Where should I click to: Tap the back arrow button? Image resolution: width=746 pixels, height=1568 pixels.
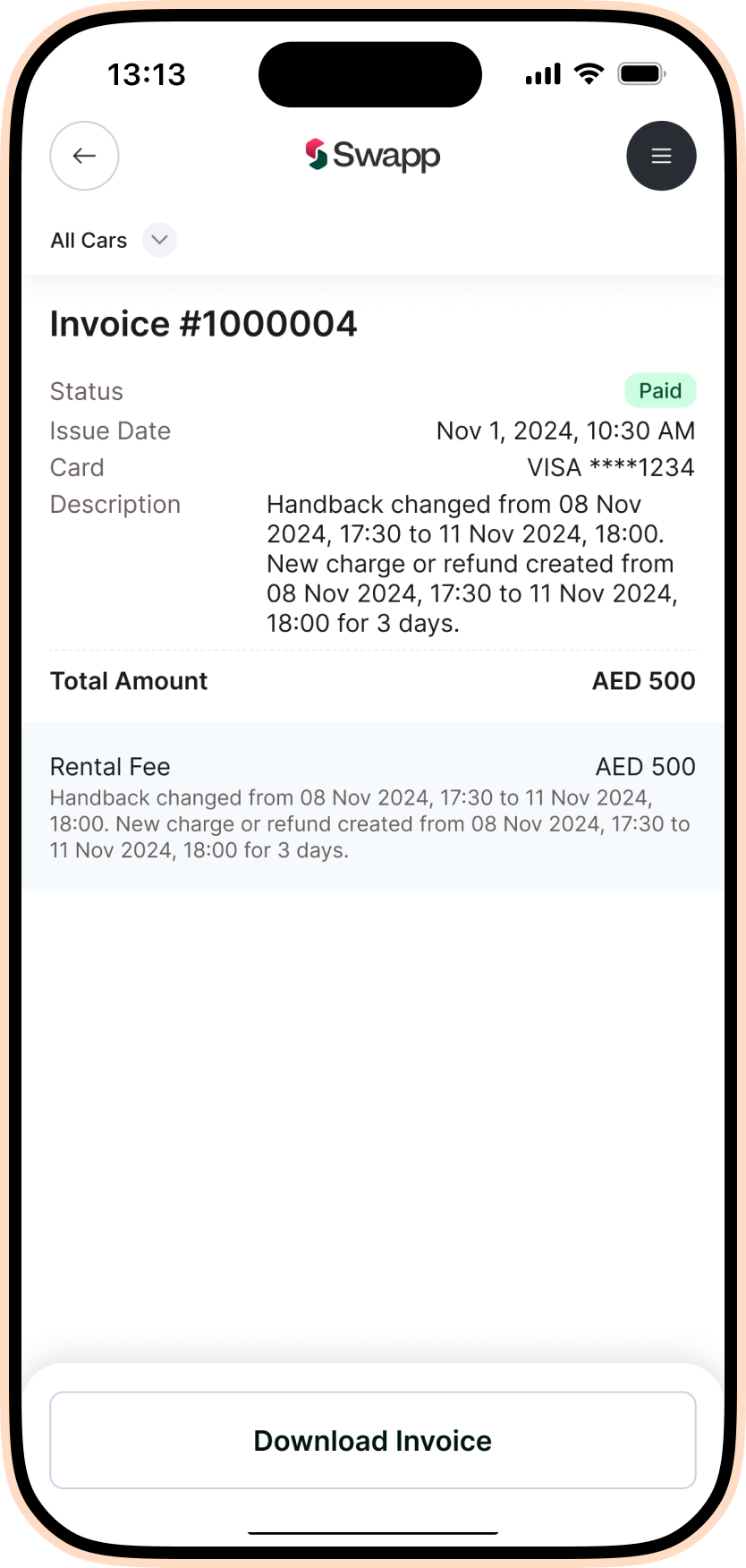pos(84,156)
